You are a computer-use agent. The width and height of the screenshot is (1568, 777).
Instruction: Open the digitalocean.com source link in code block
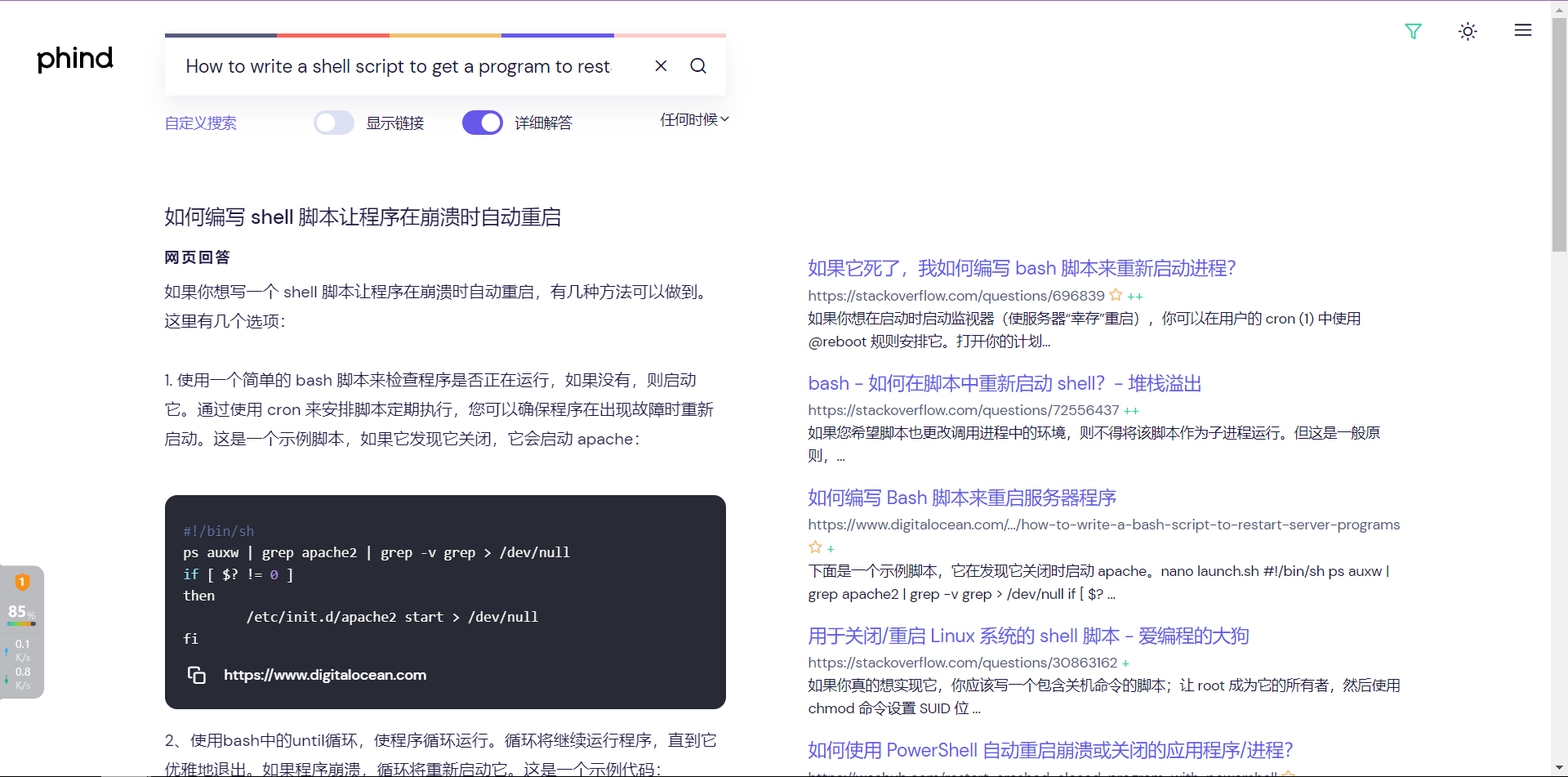pos(325,675)
